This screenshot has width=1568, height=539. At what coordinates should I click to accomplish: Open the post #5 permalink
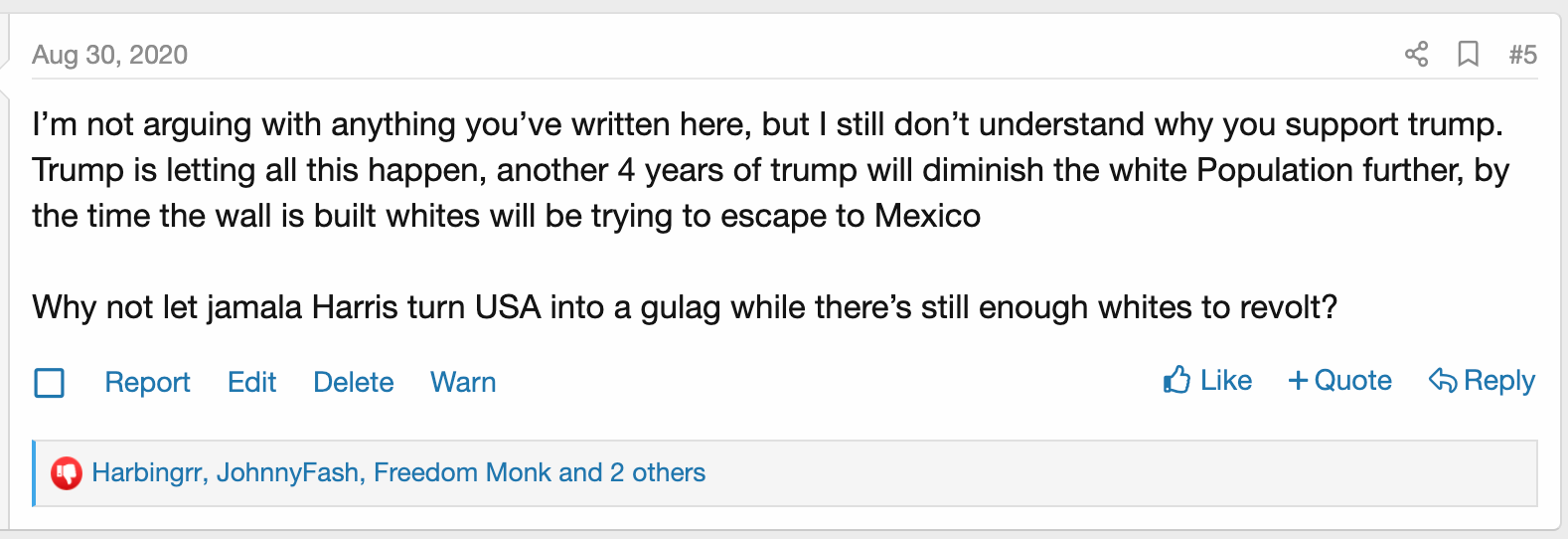[x=1522, y=55]
